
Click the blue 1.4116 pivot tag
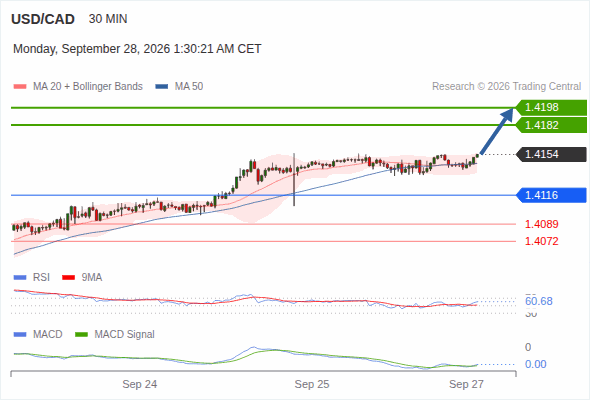pos(551,195)
